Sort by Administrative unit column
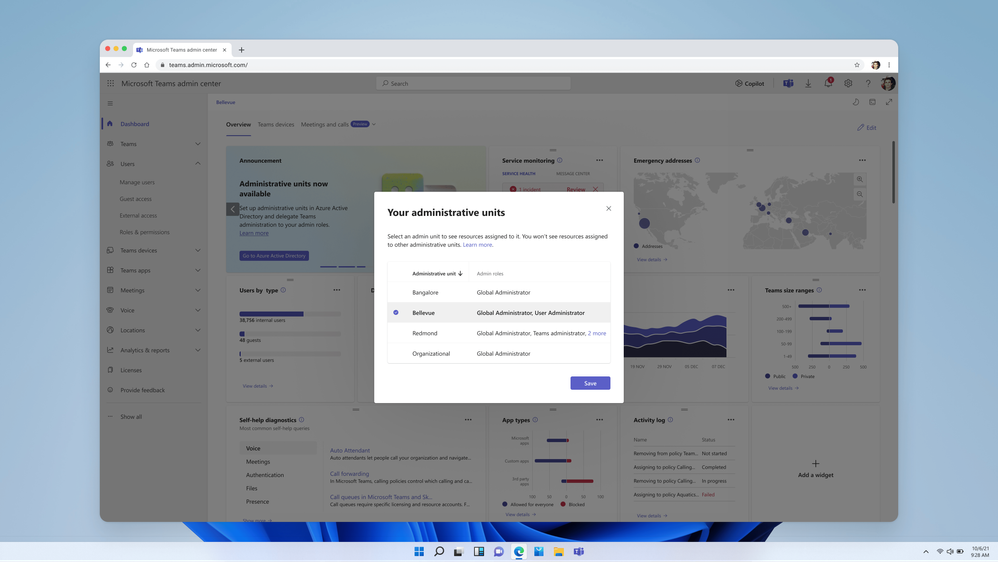This screenshot has height=562, width=998. (437, 274)
